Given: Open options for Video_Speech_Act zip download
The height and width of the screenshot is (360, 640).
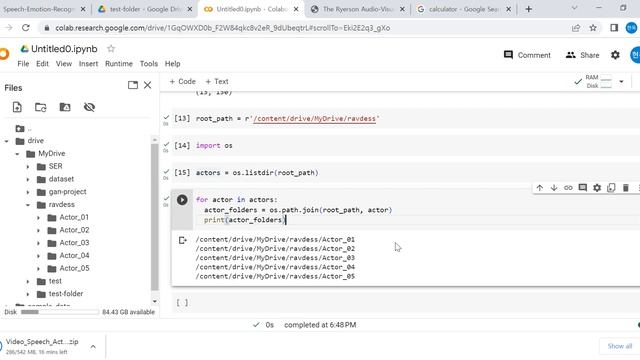Looking at the screenshot, I should 93,347.
